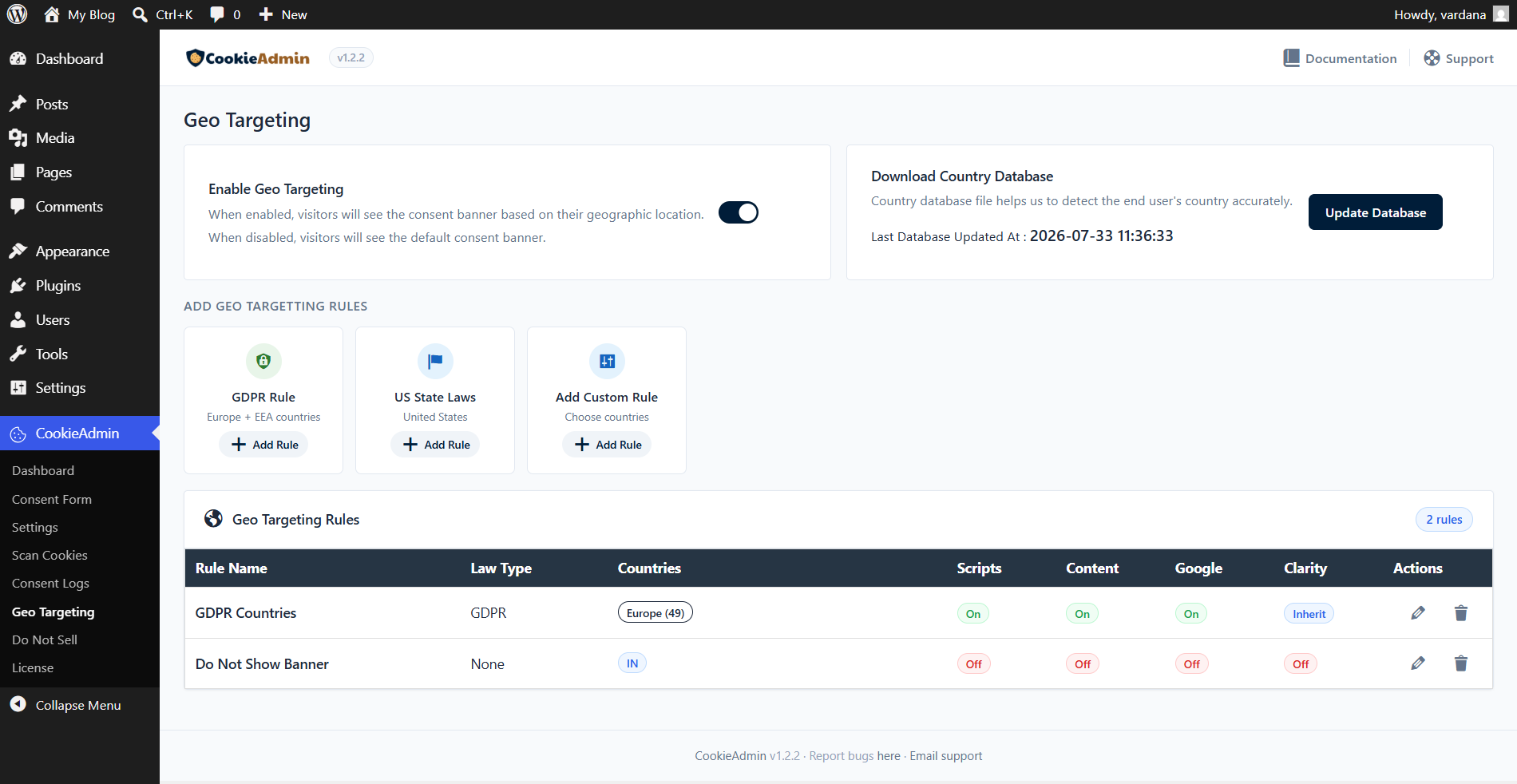The height and width of the screenshot is (784, 1517).
Task: Click the Documentation book icon
Action: pos(1291,58)
